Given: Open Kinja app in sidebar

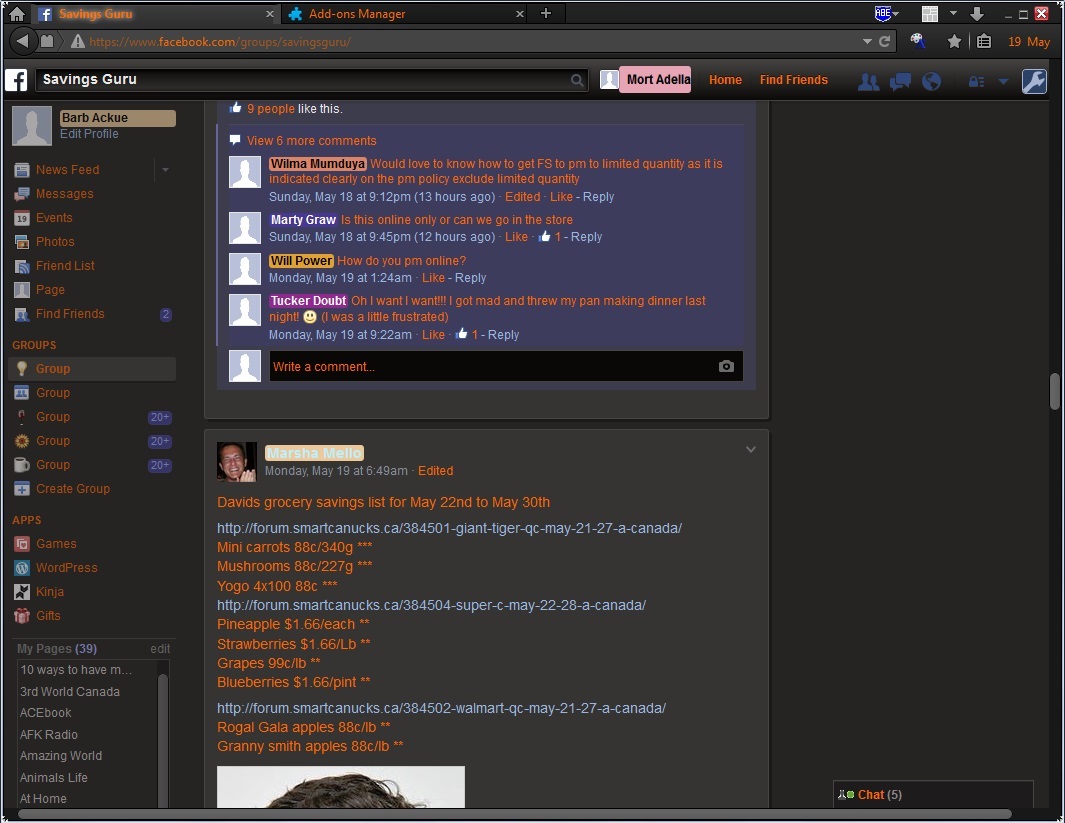Looking at the screenshot, I should 50,591.
